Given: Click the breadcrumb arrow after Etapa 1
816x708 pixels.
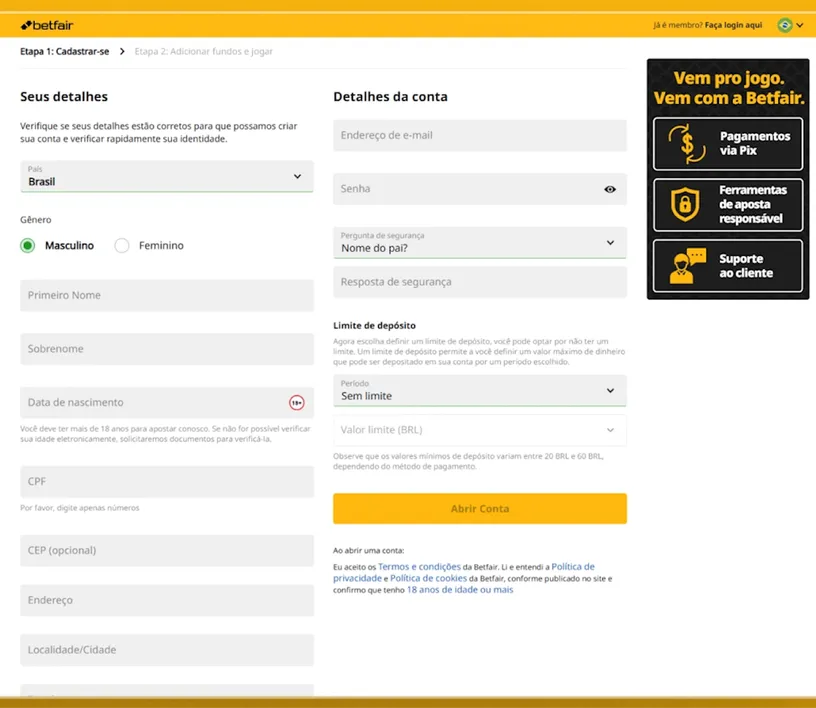Looking at the screenshot, I should point(122,51).
